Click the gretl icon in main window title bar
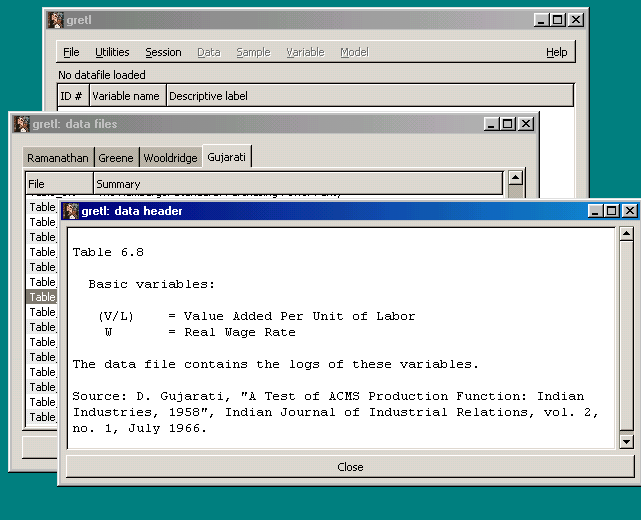The height and width of the screenshot is (520, 641). coord(56,20)
